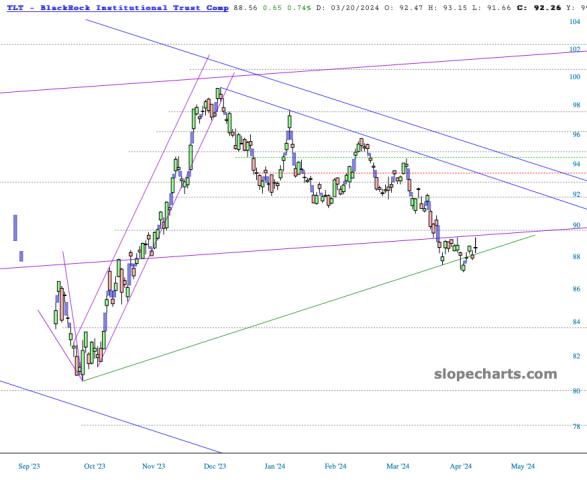Select the tall green candle in early January 2024

289,121
